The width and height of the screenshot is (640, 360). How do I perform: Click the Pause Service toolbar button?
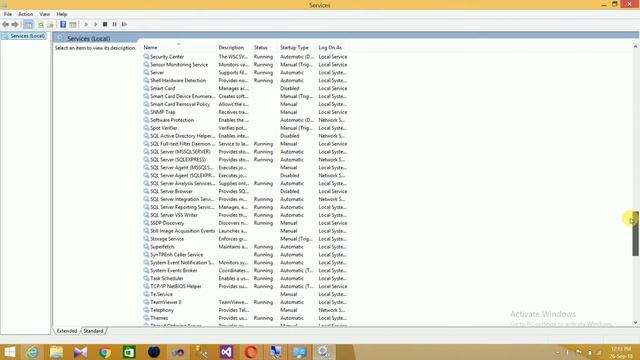[x=115, y=24]
